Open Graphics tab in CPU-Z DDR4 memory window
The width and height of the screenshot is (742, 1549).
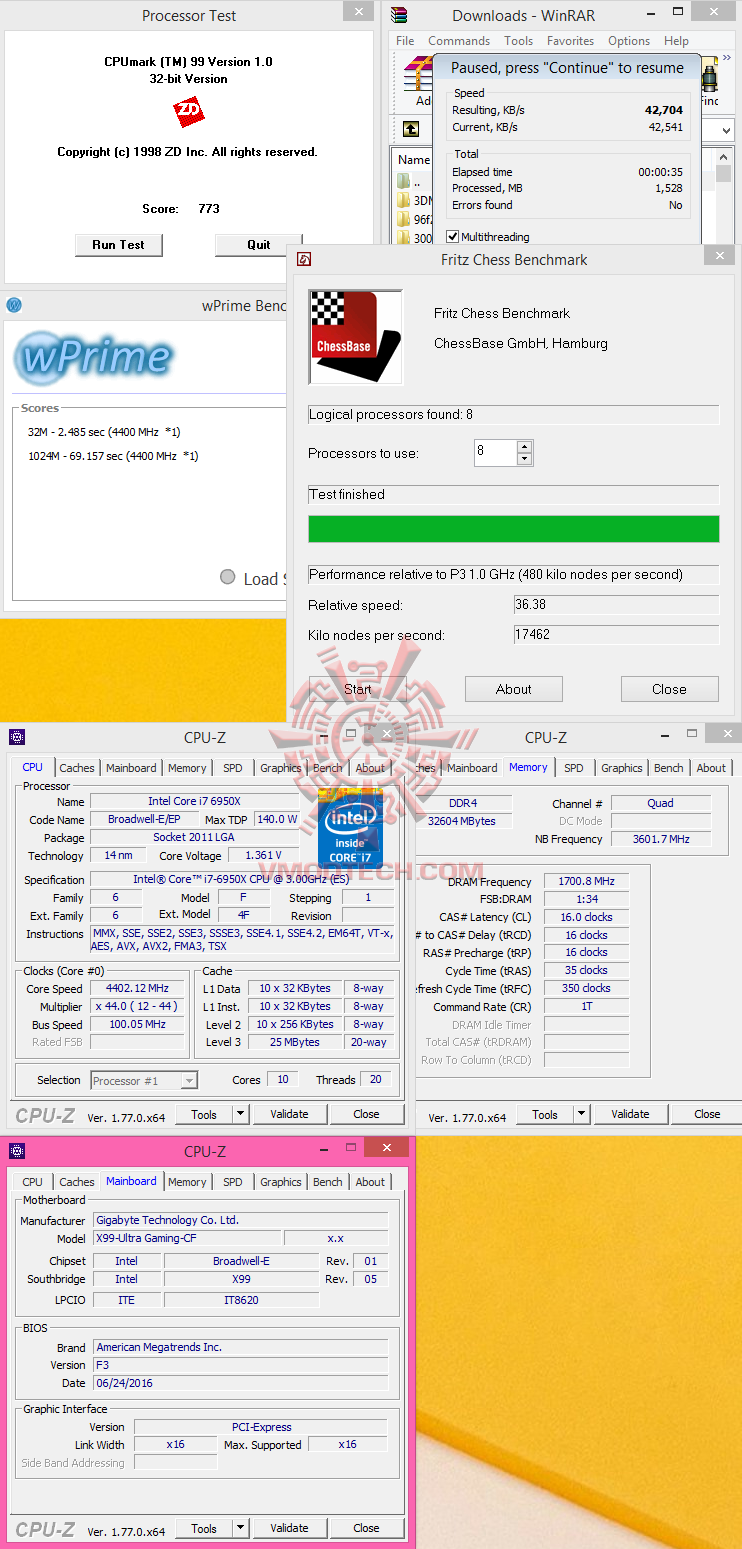(x=622, y=768)
